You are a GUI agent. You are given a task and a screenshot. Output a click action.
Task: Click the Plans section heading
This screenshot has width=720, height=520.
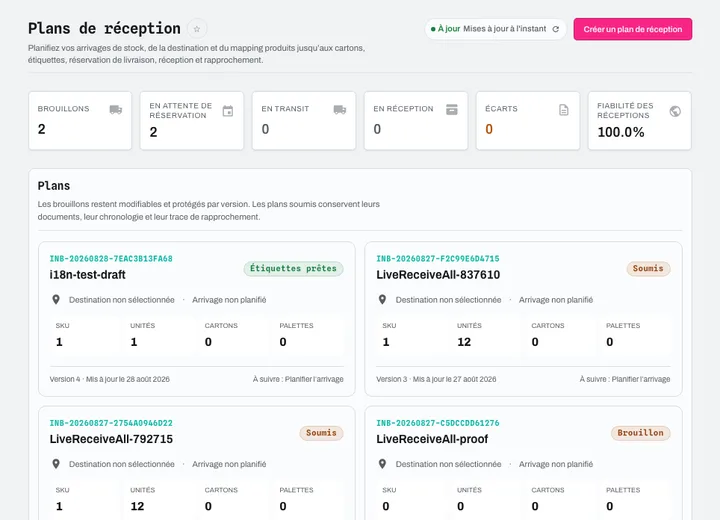[54, 186]
